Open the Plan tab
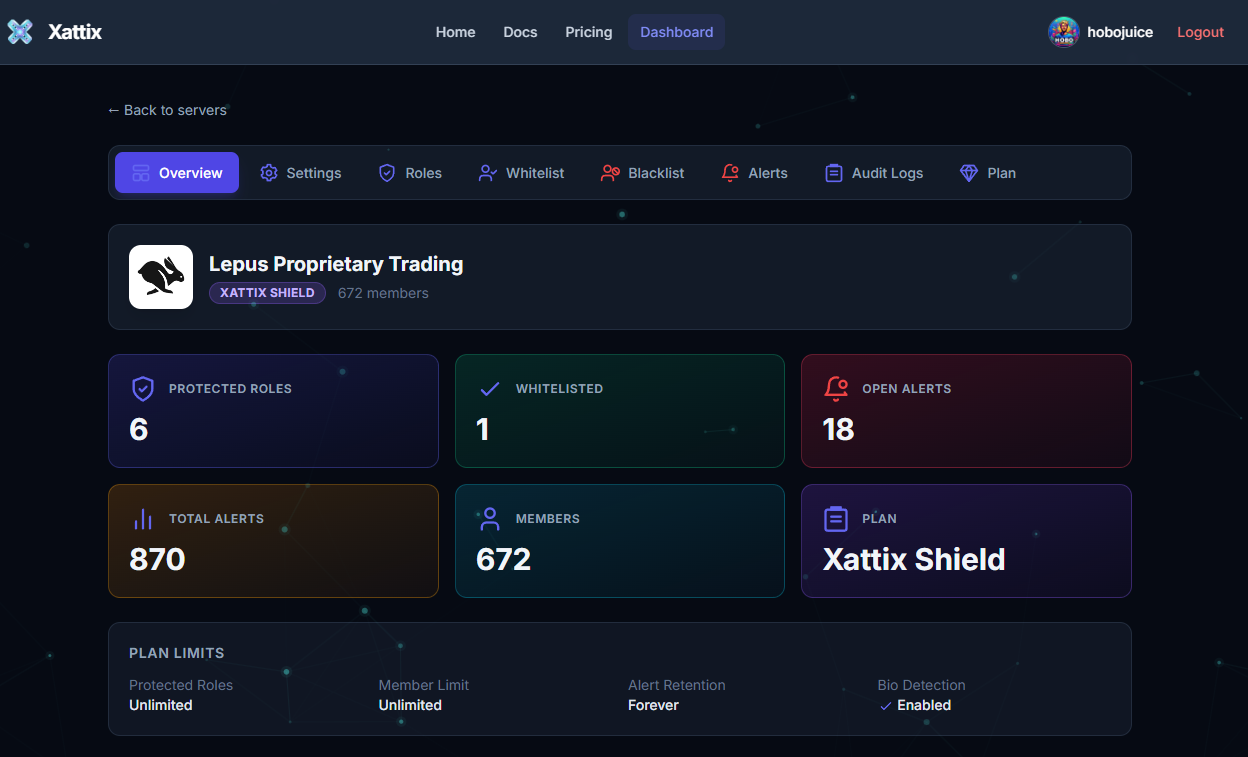 pyautogui.click(x=988, y=173)
